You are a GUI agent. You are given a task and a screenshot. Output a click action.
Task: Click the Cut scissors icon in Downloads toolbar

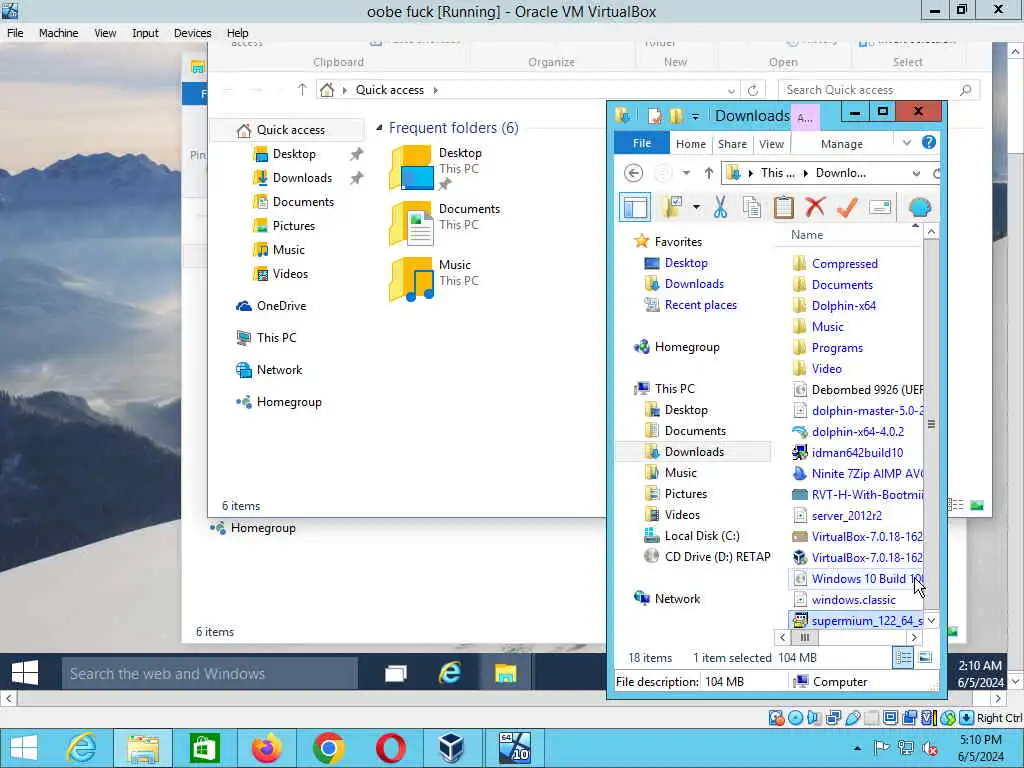pos(720,207)
